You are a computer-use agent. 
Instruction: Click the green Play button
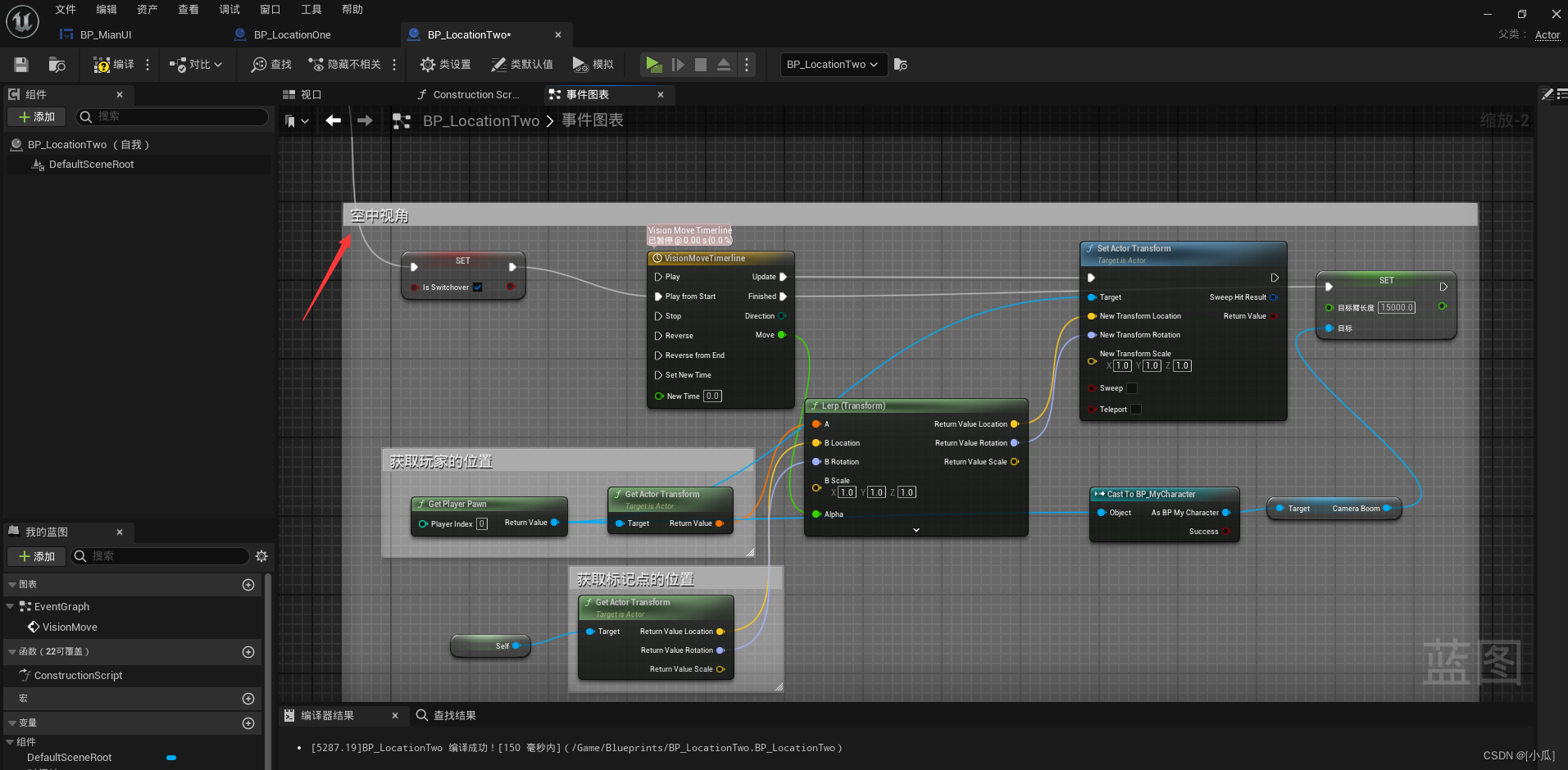click(653, 65)
